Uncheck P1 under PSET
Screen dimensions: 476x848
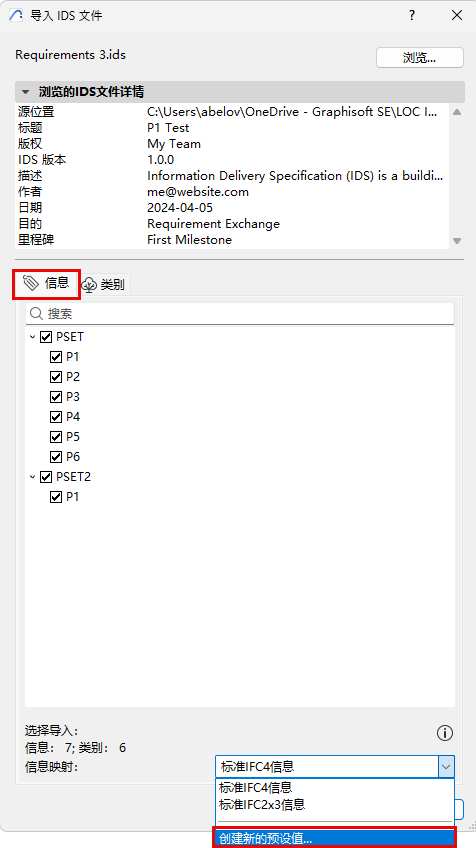coord(56,357)
